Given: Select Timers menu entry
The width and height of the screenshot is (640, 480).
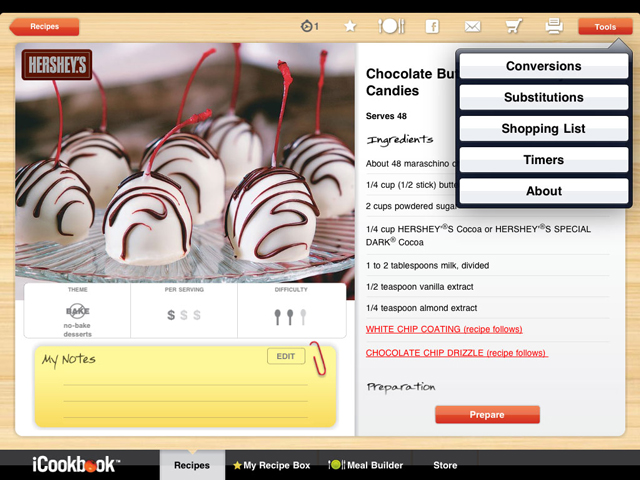Looking at the screenshot, I should click(x=544, y=160).
